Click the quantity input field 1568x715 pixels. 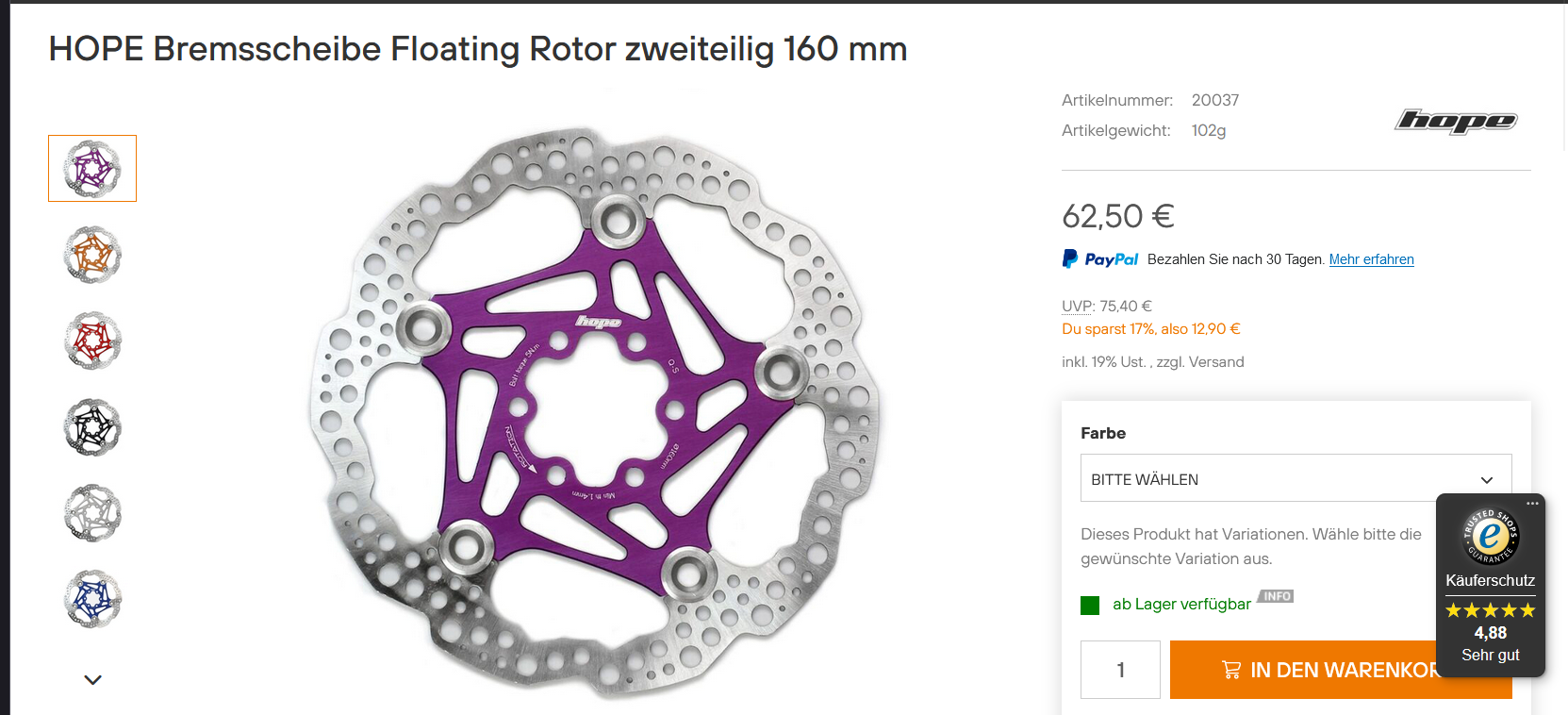click(1120, 670)
